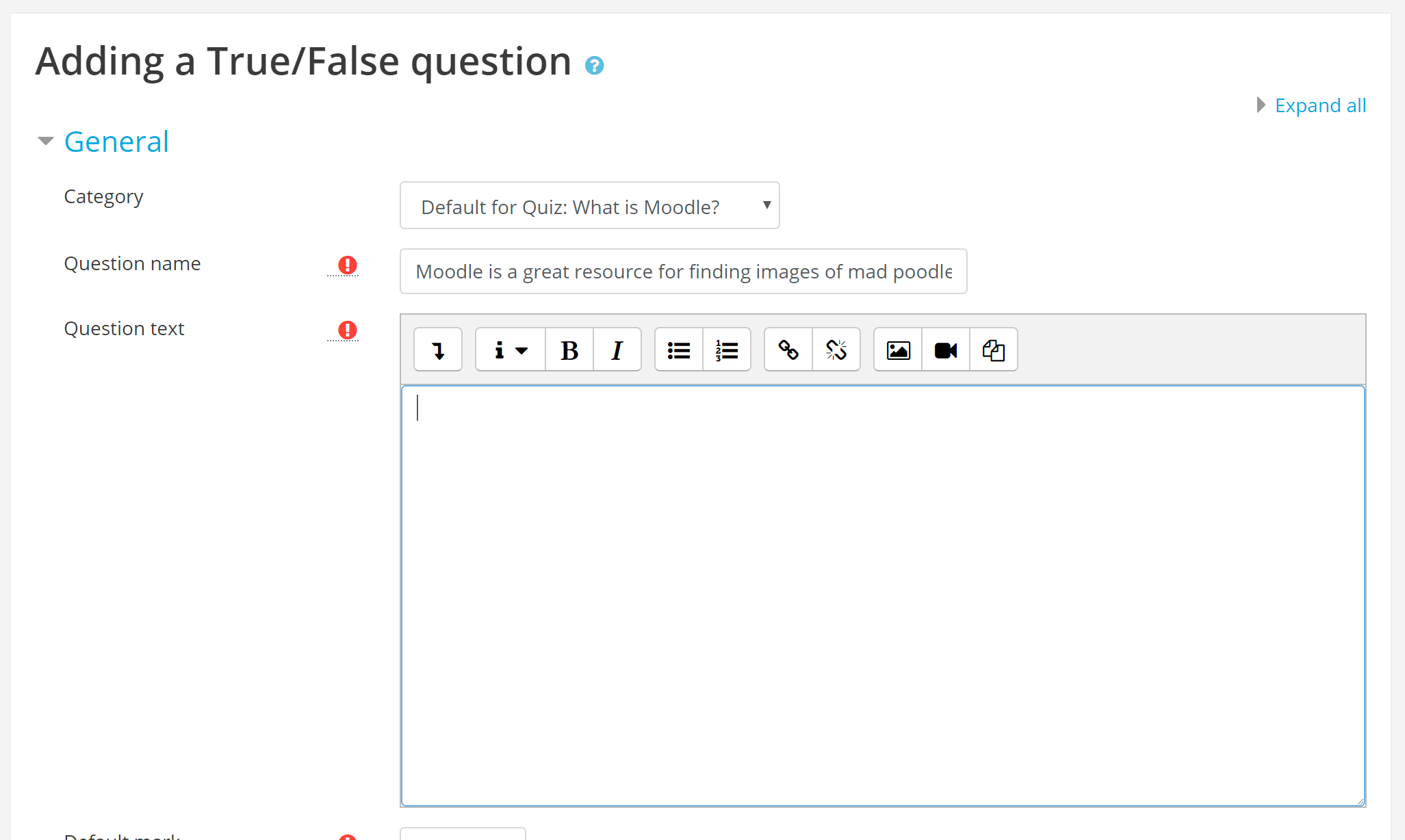Screen dimensions: 1405x840
Task: Toggle the editor toolbar expand button
Action: point(438,350)
